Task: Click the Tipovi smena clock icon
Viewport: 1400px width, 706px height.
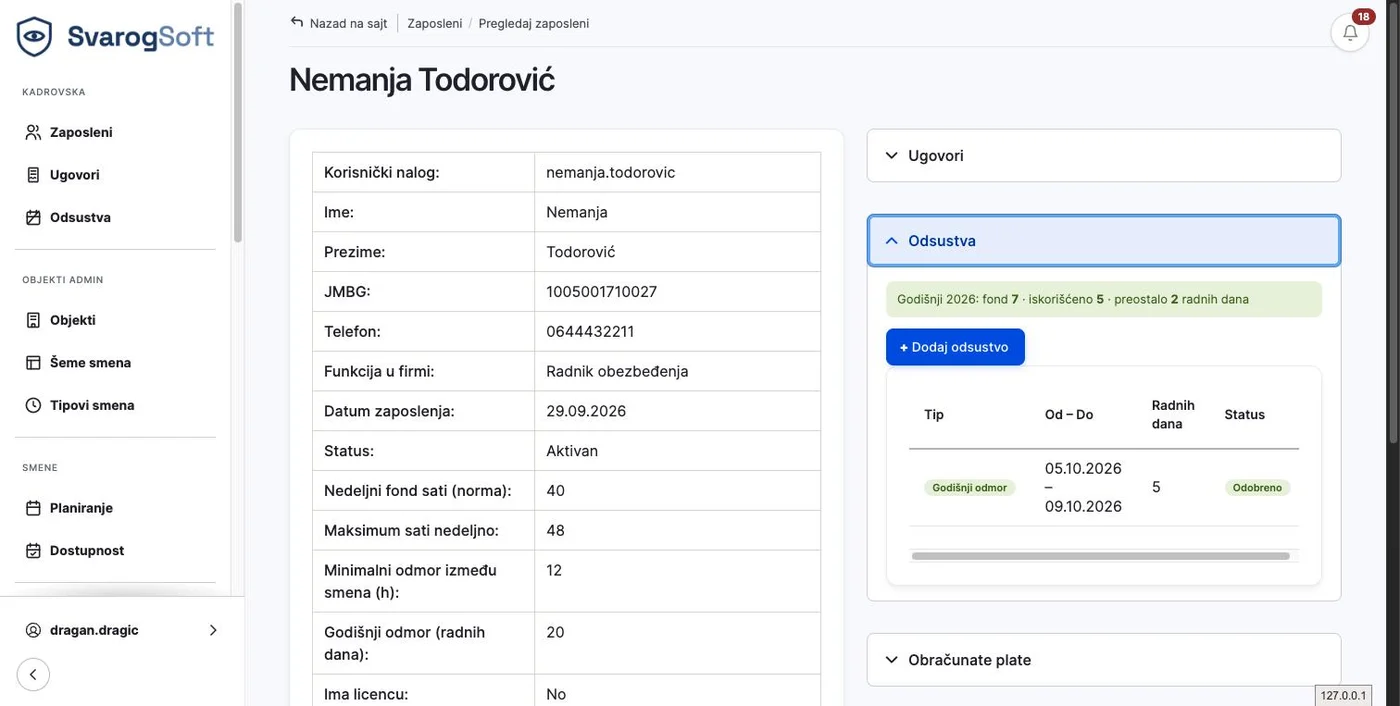Action: coord(33,405)
